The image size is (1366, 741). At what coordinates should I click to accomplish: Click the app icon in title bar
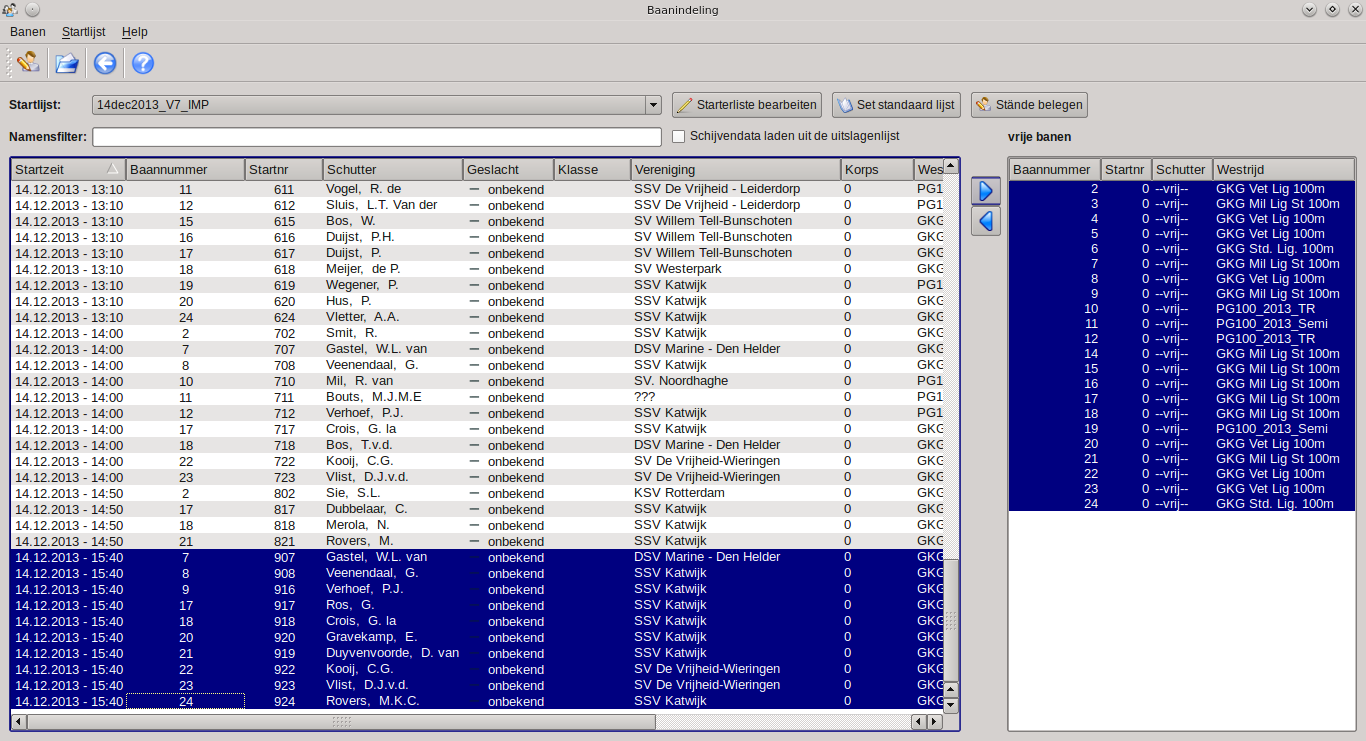coord(10,10)
